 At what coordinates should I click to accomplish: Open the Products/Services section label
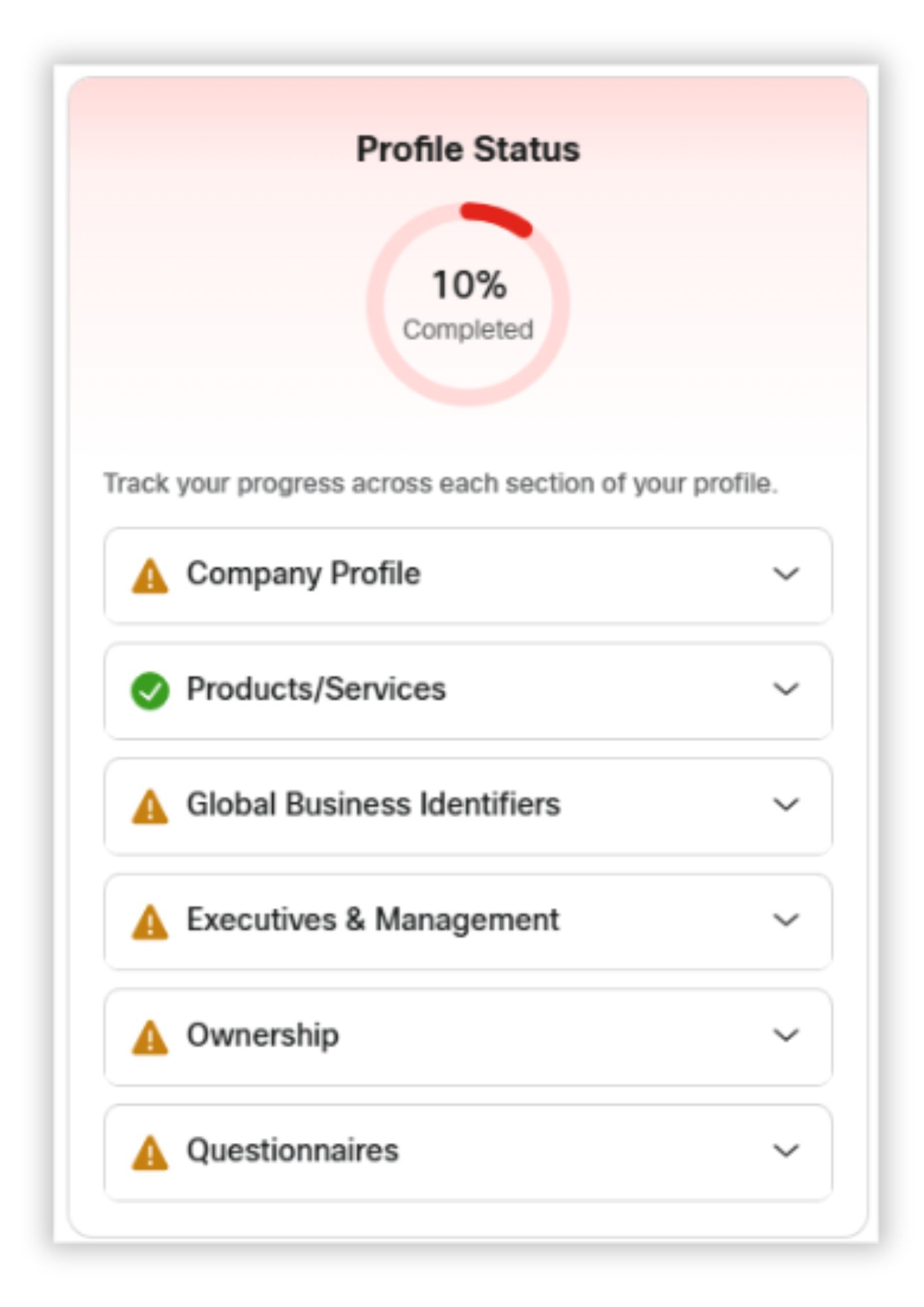tap(316, 689)
